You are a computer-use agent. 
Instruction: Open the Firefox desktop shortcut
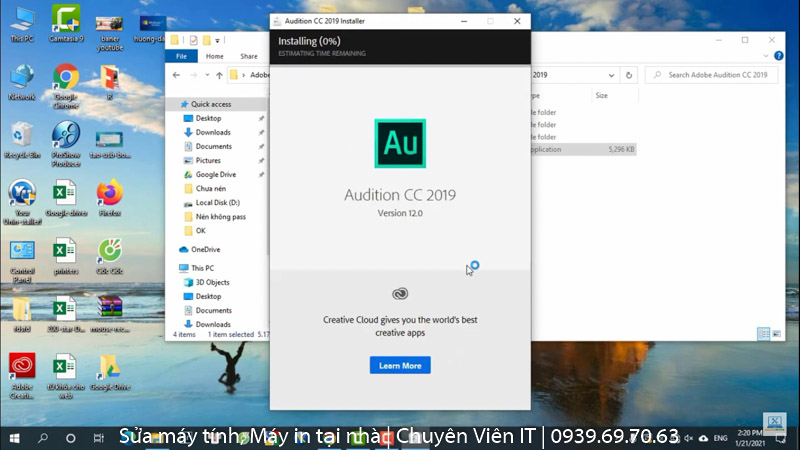click(110, 191)
